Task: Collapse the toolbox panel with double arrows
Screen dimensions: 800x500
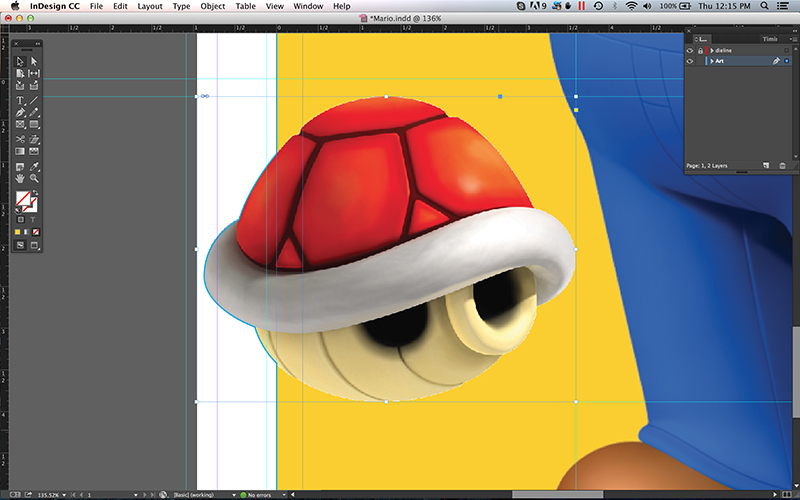Action: coord(37,44)
